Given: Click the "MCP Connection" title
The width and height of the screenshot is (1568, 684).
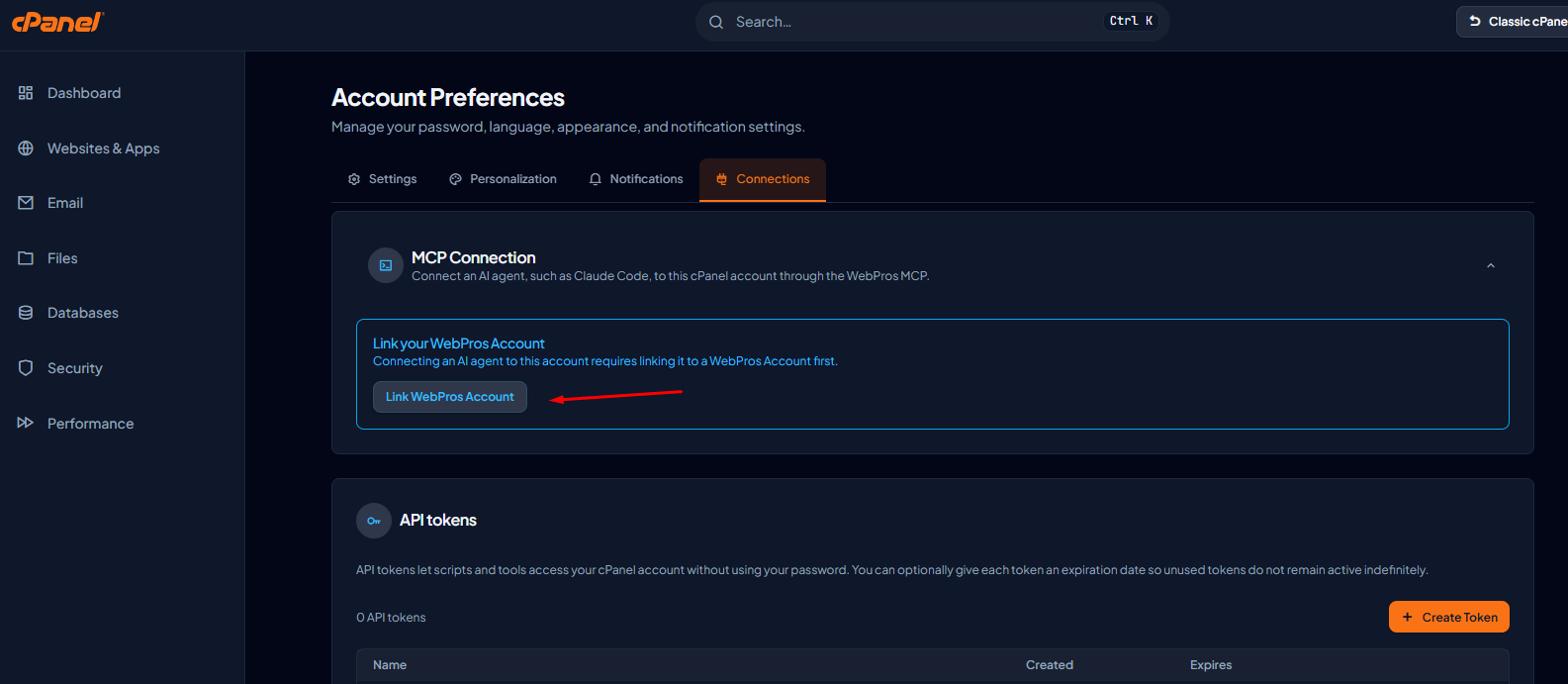Looking at the screenshot, I should (x=473, y=257).
